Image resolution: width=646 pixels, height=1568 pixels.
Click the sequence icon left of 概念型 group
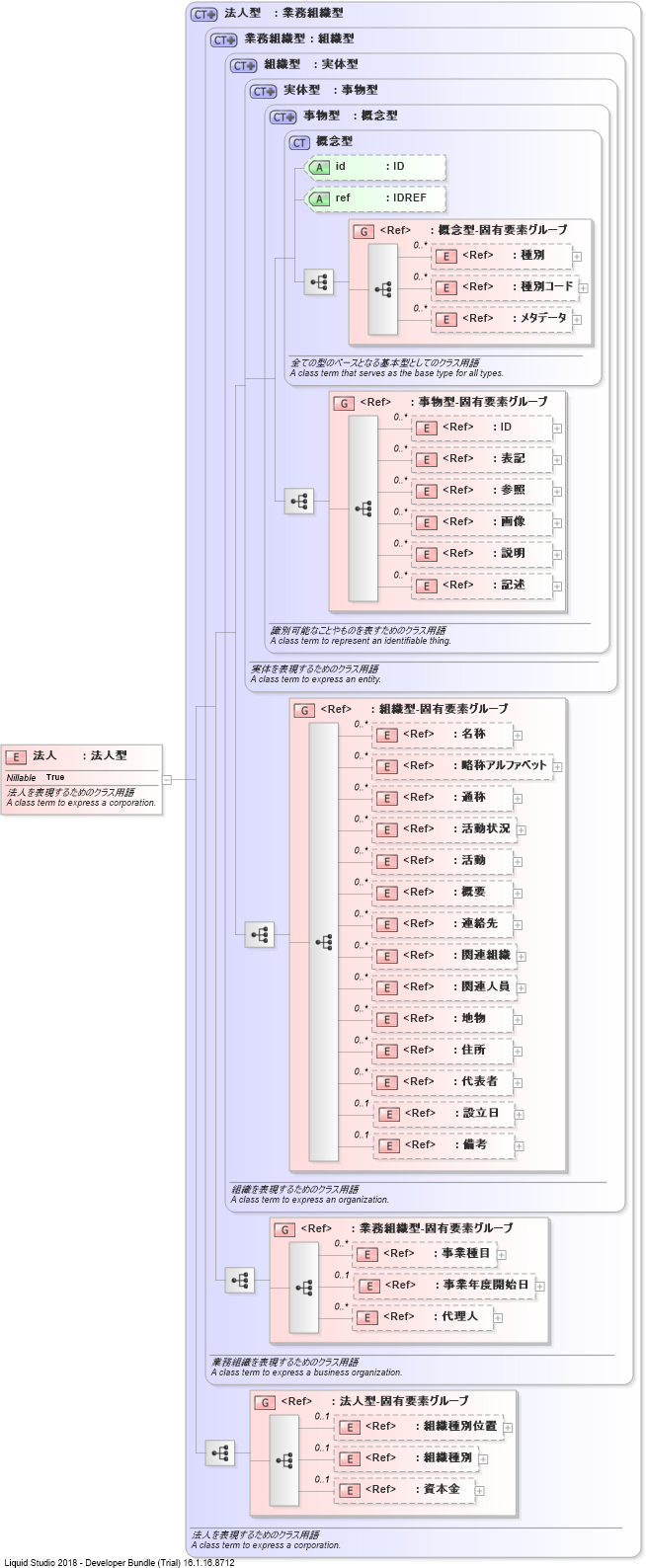point(319,282)
